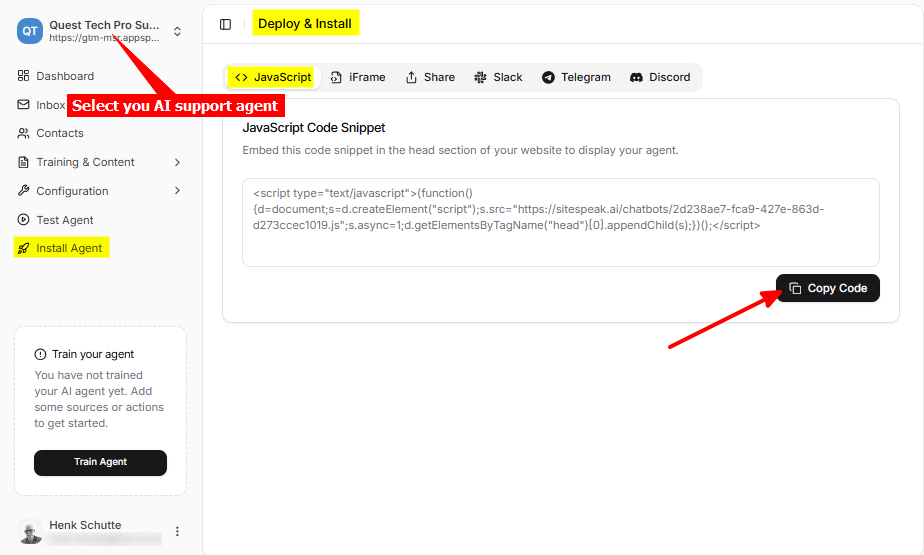Image resolution: width=924 pixels, height=555 pixels.
Task: Click the Contacts people icon
Action: tap(24, 133)
